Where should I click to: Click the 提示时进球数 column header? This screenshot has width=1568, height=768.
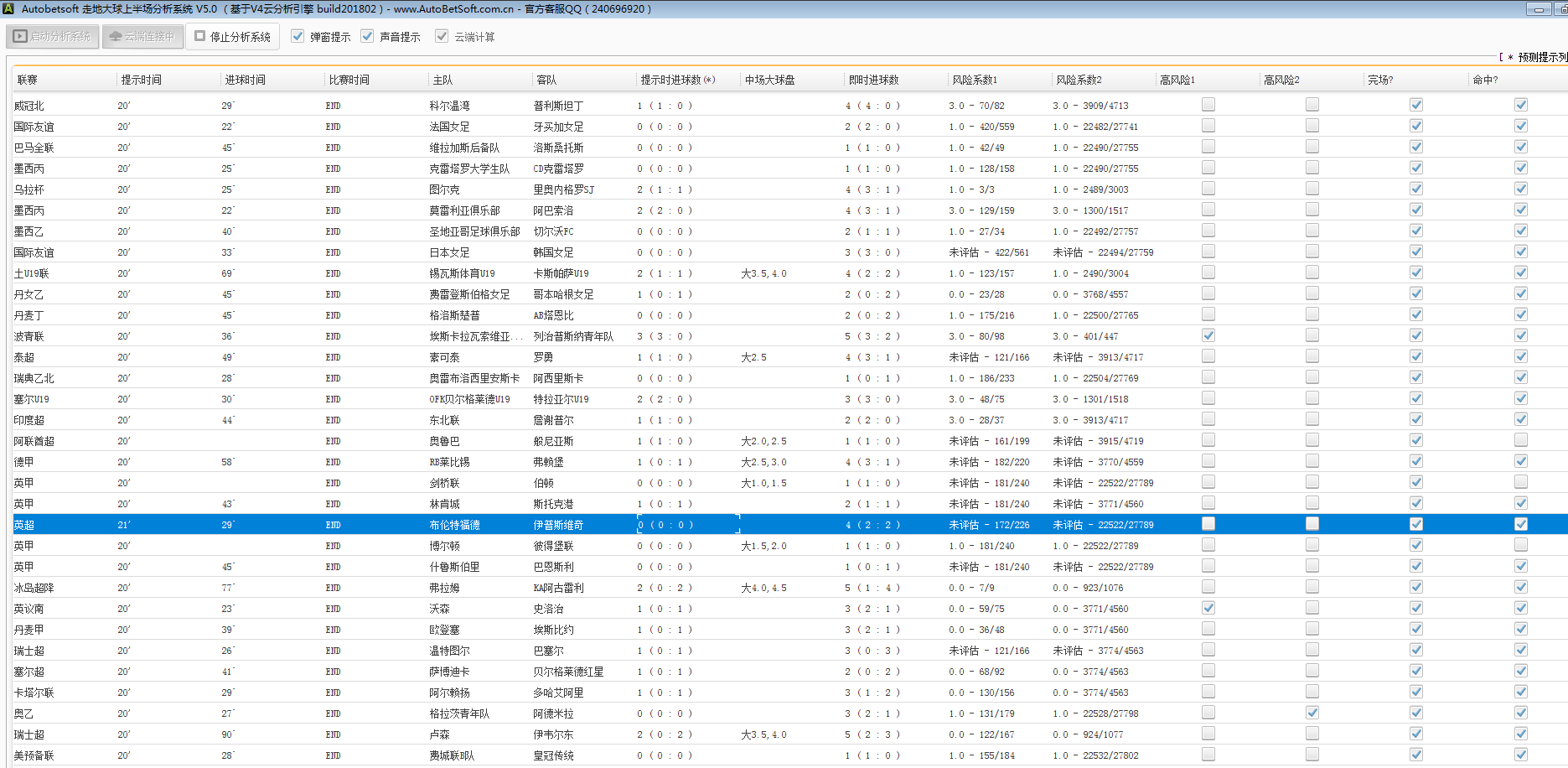click(677, 80)
